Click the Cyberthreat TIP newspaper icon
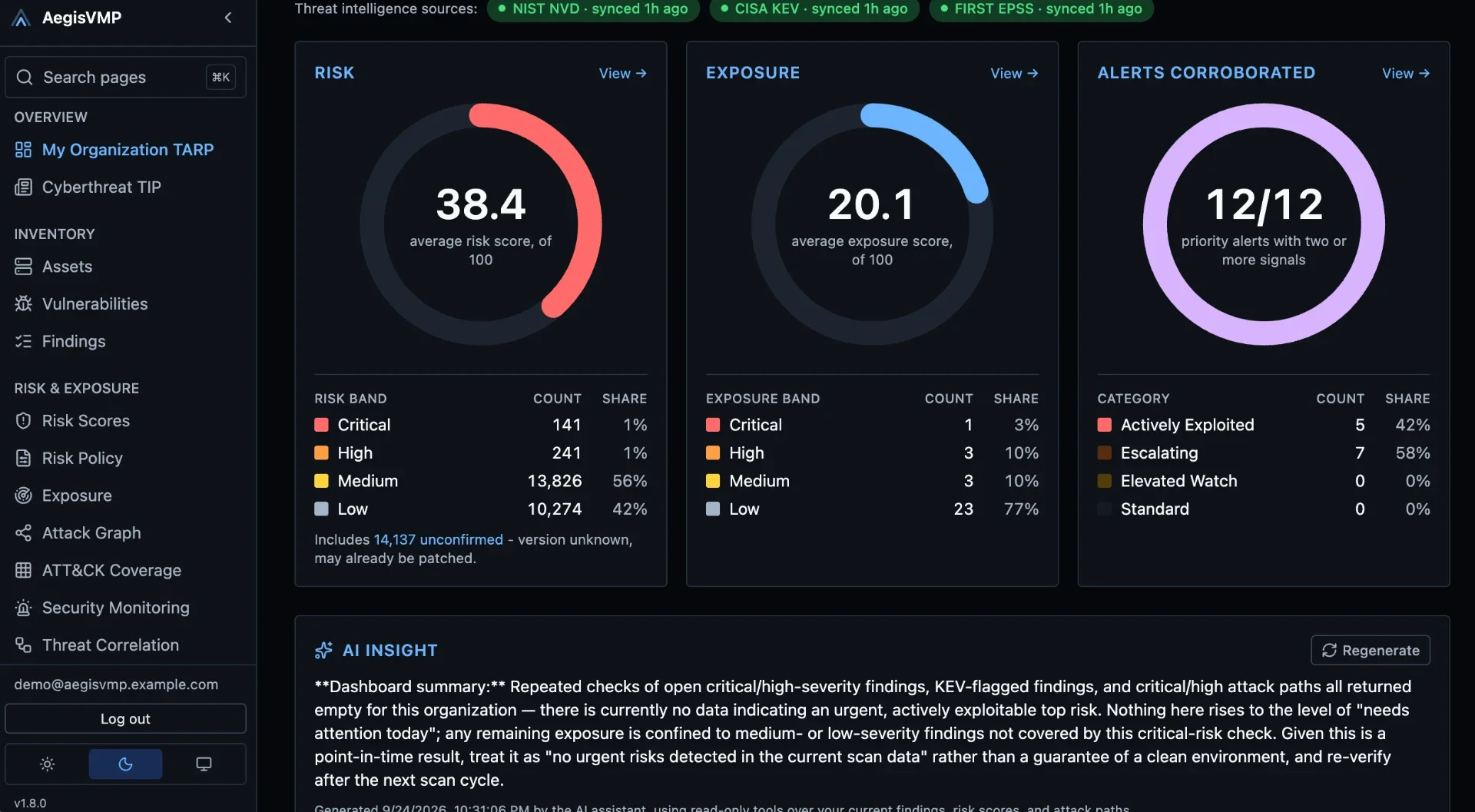 pos(24,187)
